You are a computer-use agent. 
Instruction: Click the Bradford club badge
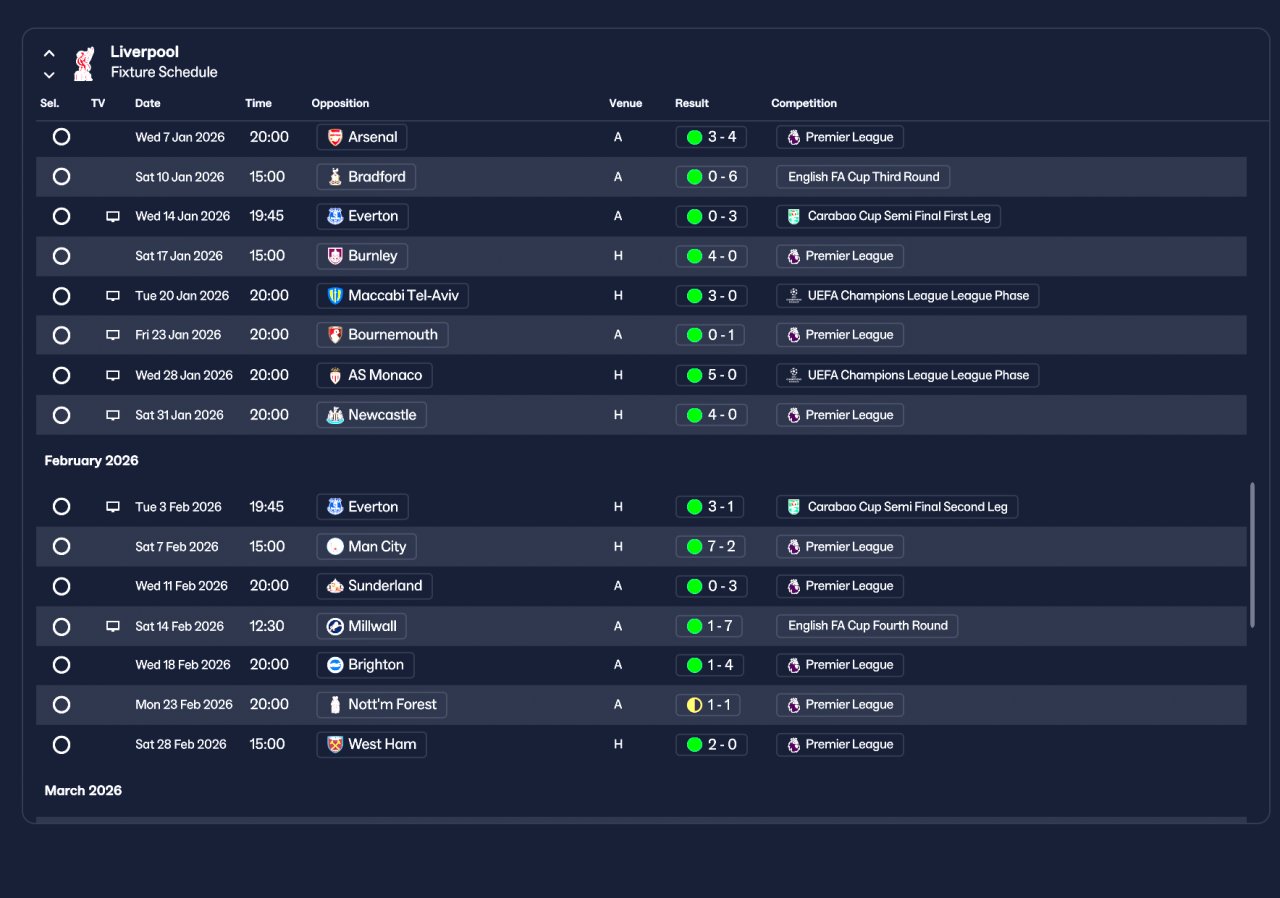[x=335, y=177]
